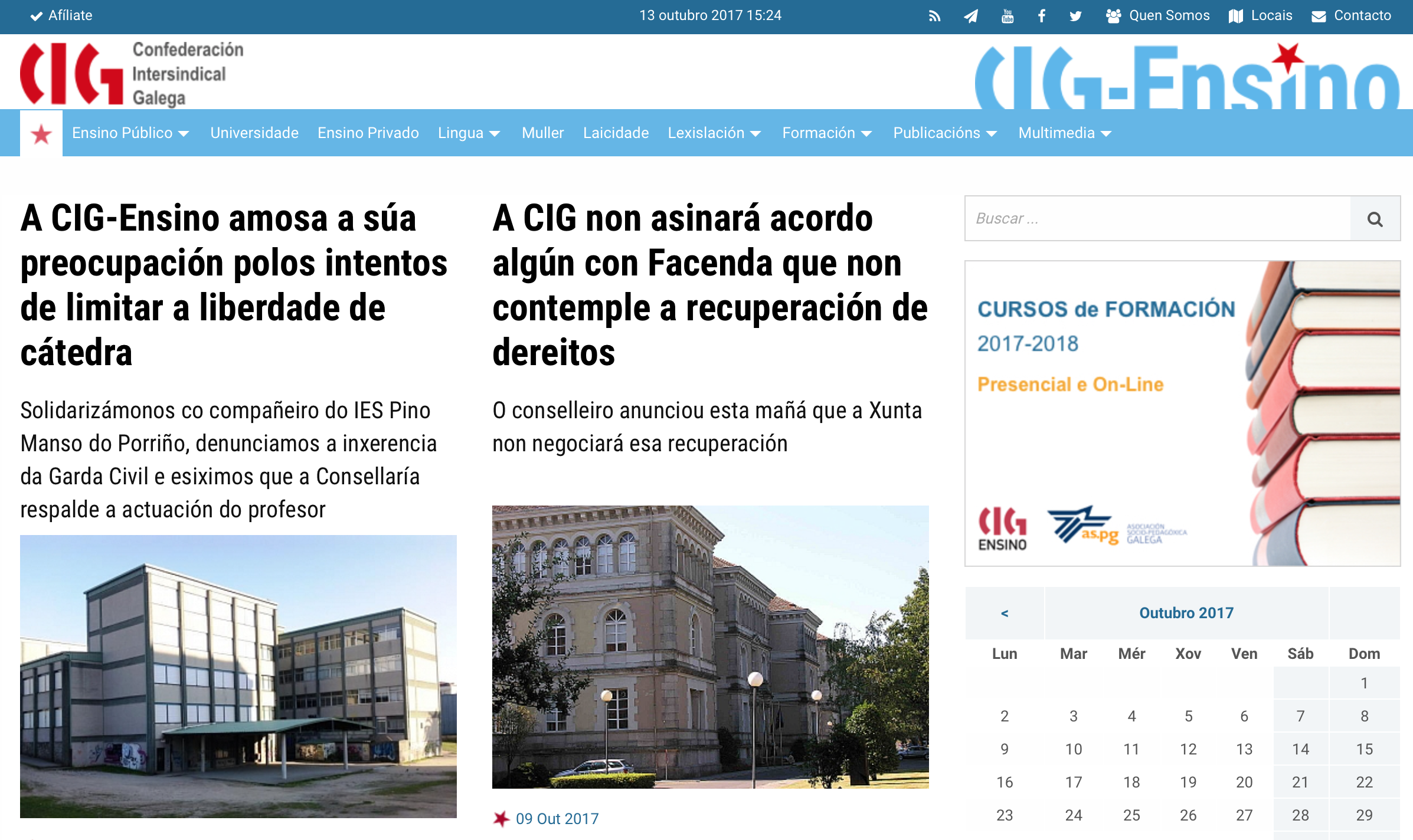Open the Ensino Privado menu item
1413x840 pixels.
tap(368, 133)
